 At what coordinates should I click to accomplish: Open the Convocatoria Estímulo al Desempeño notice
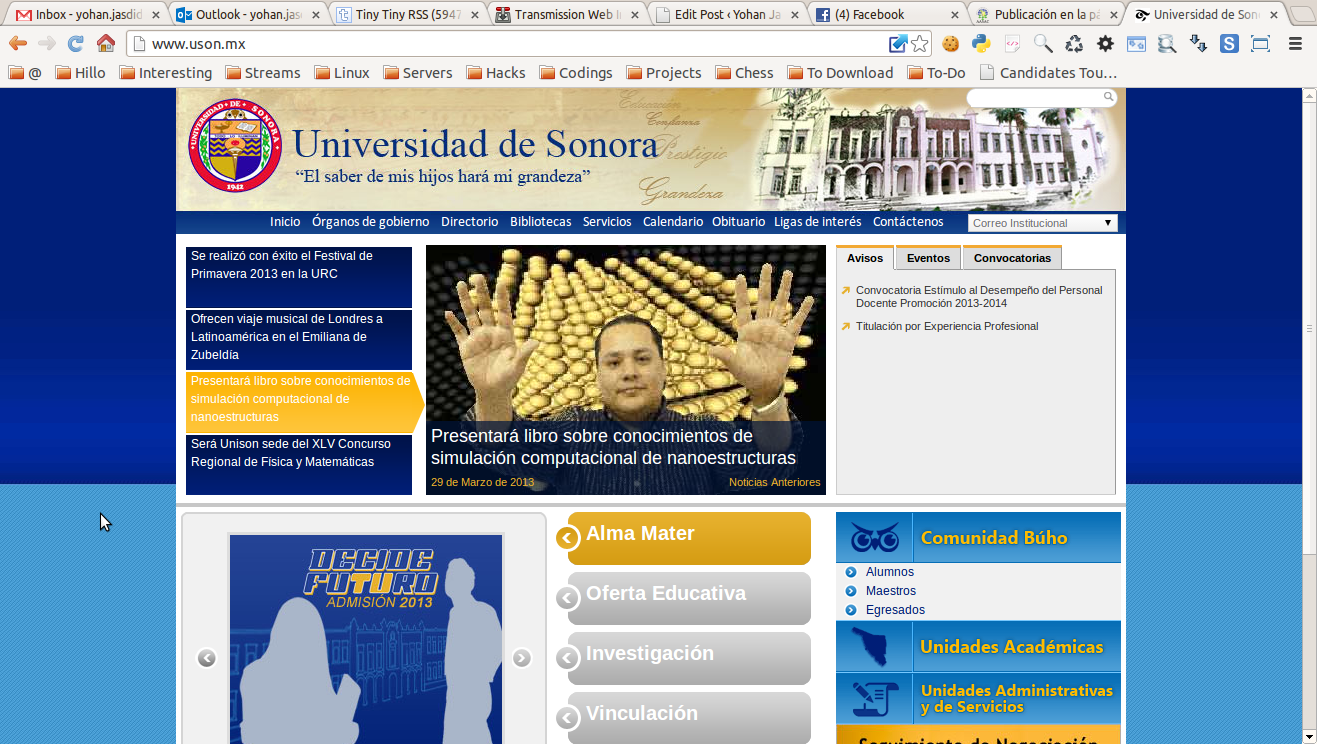click(x=979, y=297)
